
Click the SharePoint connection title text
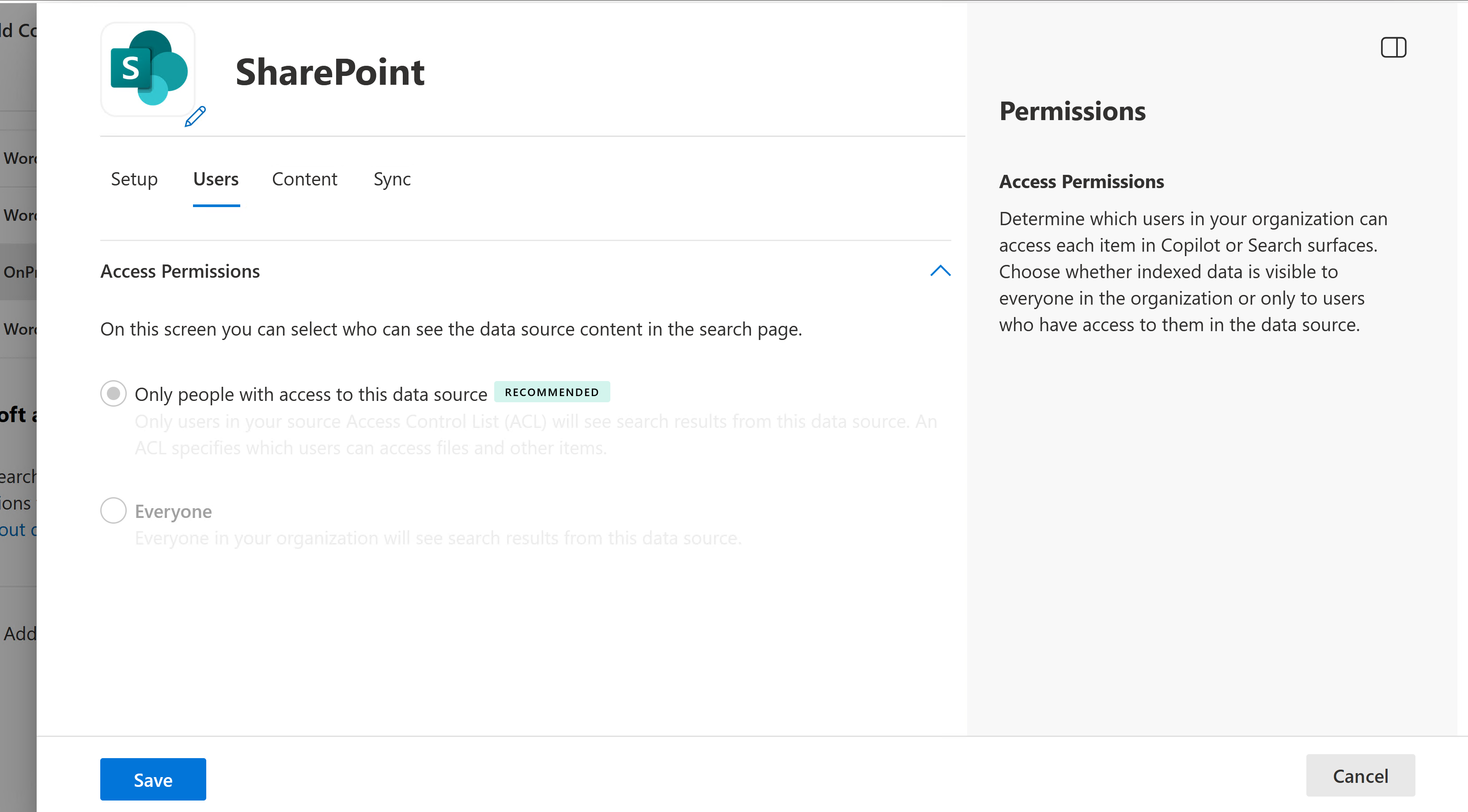click(330, 72)
